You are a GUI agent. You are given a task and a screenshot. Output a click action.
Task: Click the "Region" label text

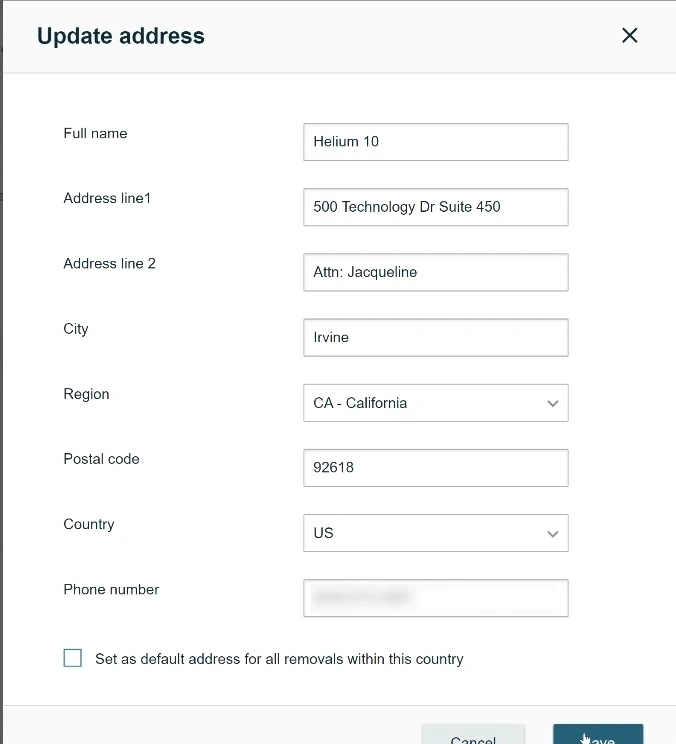86,394
